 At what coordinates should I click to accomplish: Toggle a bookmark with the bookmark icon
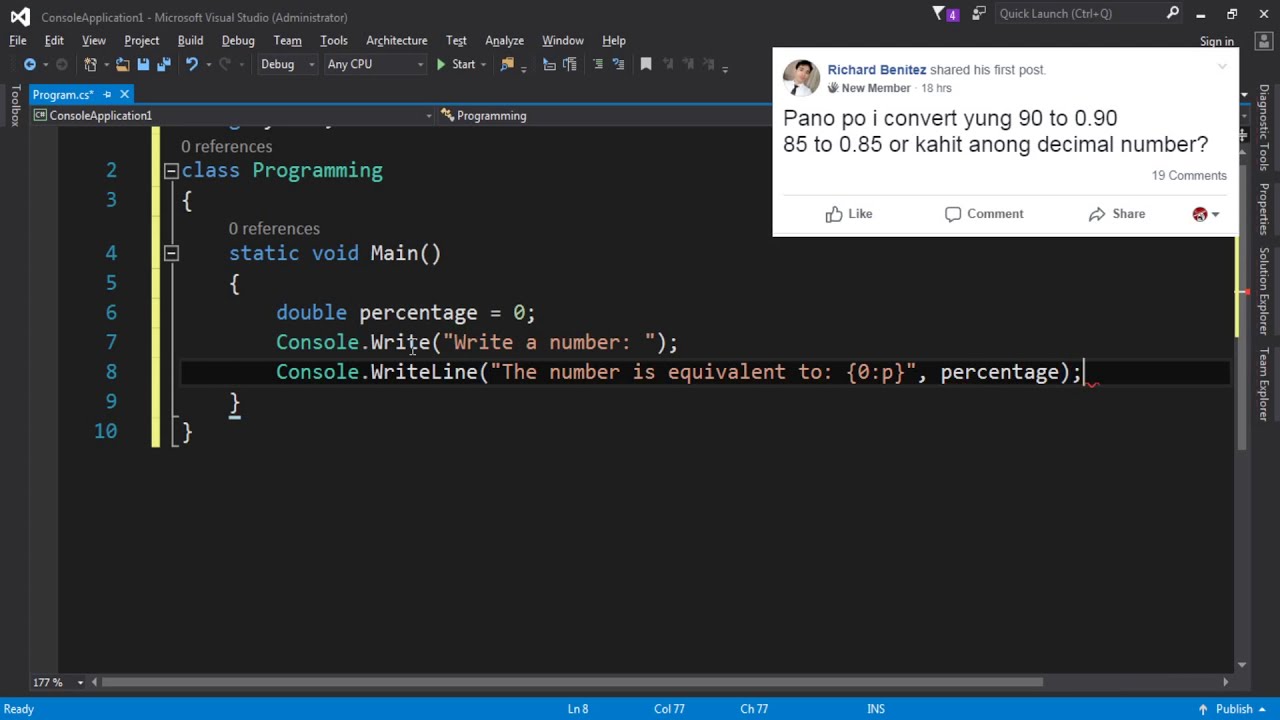pyautogui.click(x=646, y=64)
